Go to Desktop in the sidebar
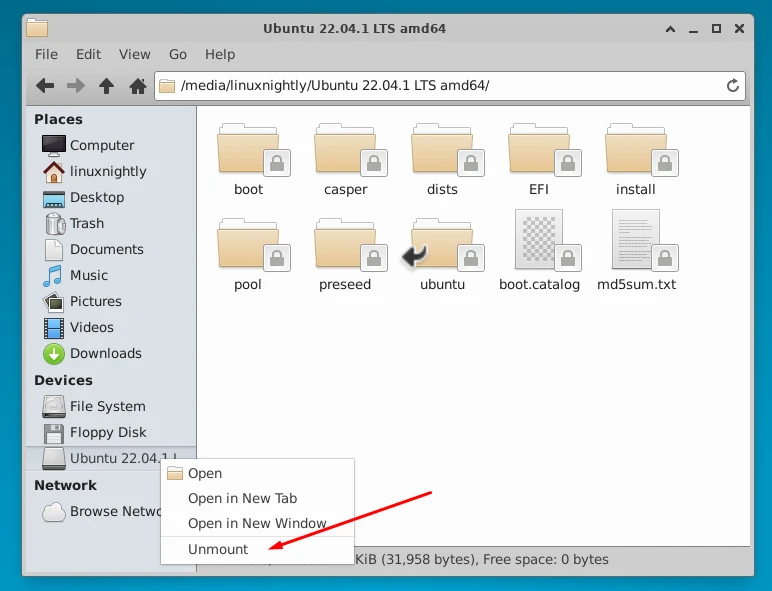Viewport: 772px width, 591px height. [111, 197]
